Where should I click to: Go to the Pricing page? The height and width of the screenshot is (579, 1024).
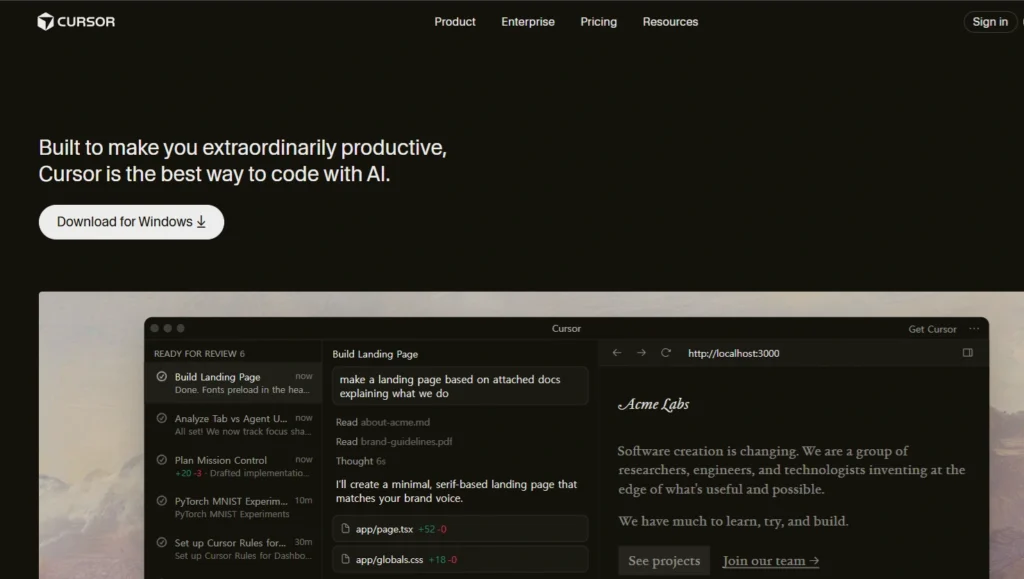[x=598, y=22]
